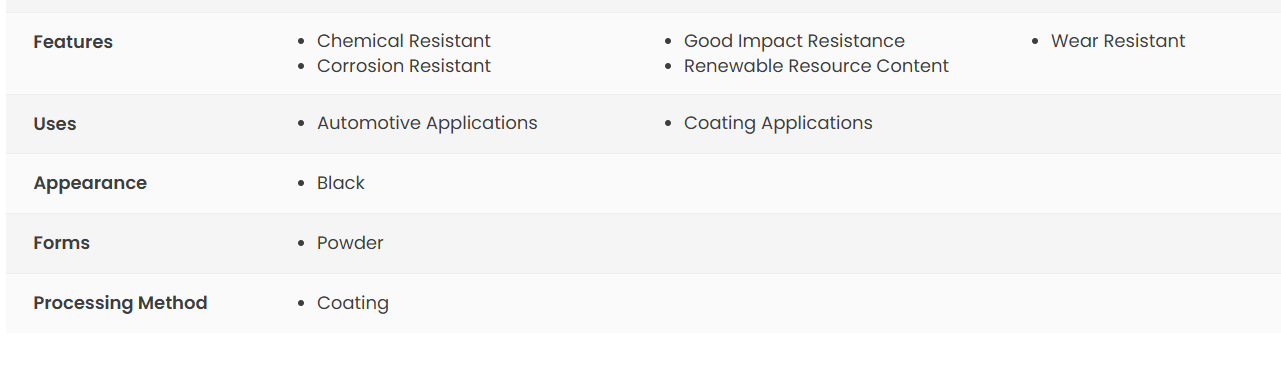
Task: Click the Forms row label
Action: pos(62,243)
